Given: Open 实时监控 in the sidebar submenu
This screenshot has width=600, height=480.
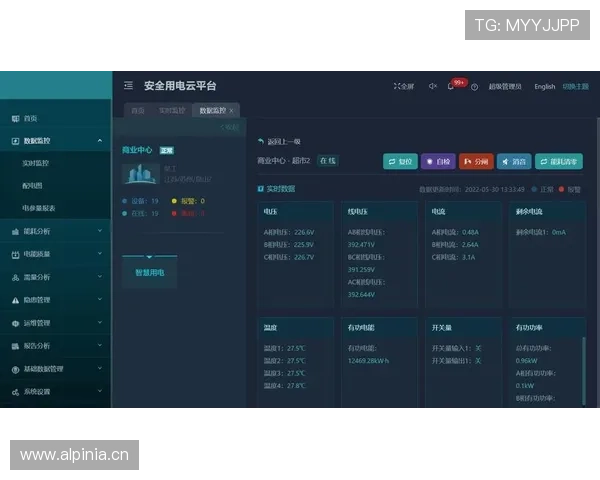Looking at the screenshot, I should pos(35,163).
